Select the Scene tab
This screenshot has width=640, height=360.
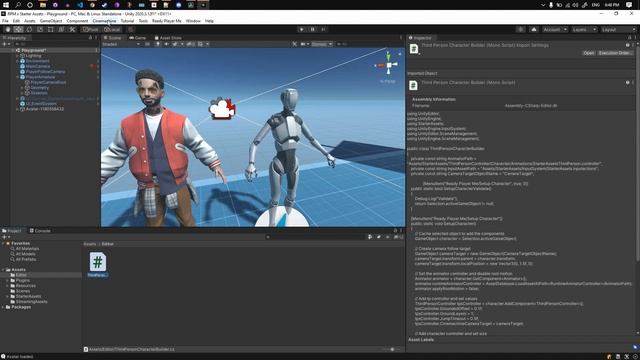point(113,38)
